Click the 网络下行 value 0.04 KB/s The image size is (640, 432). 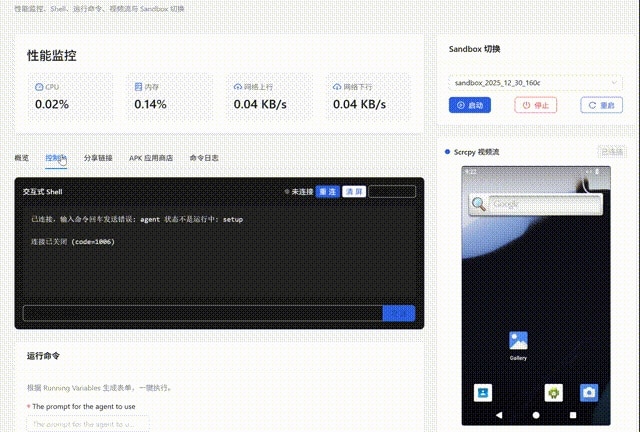click(359, 105)
